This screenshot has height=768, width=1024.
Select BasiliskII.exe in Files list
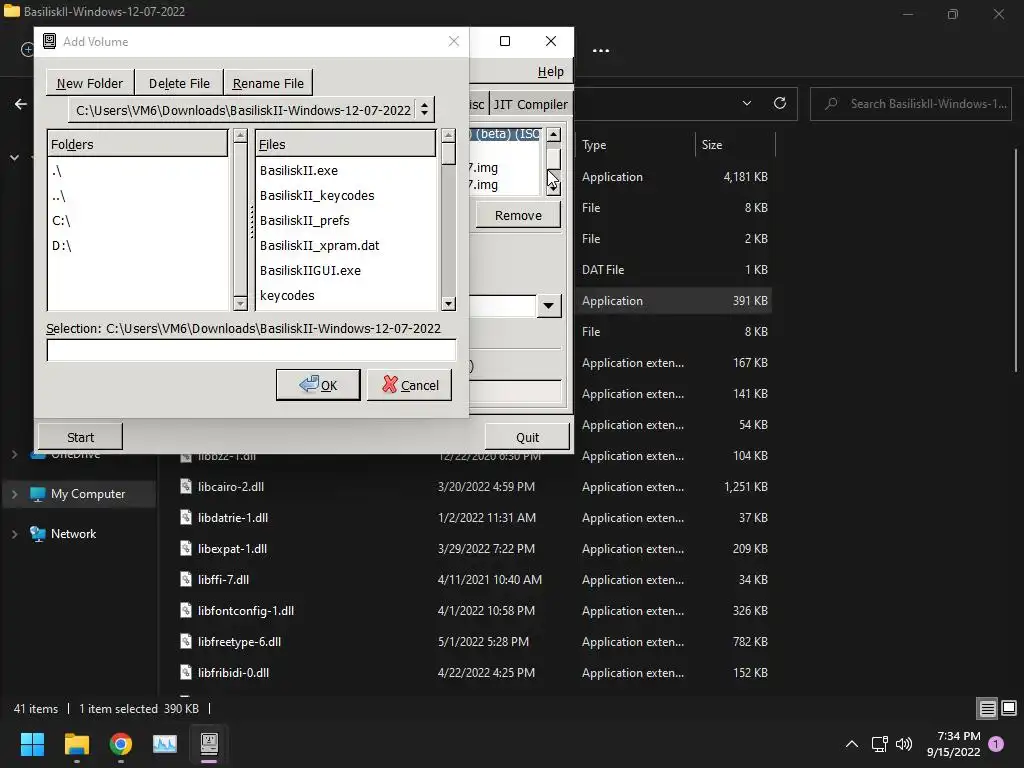point(346,170)
